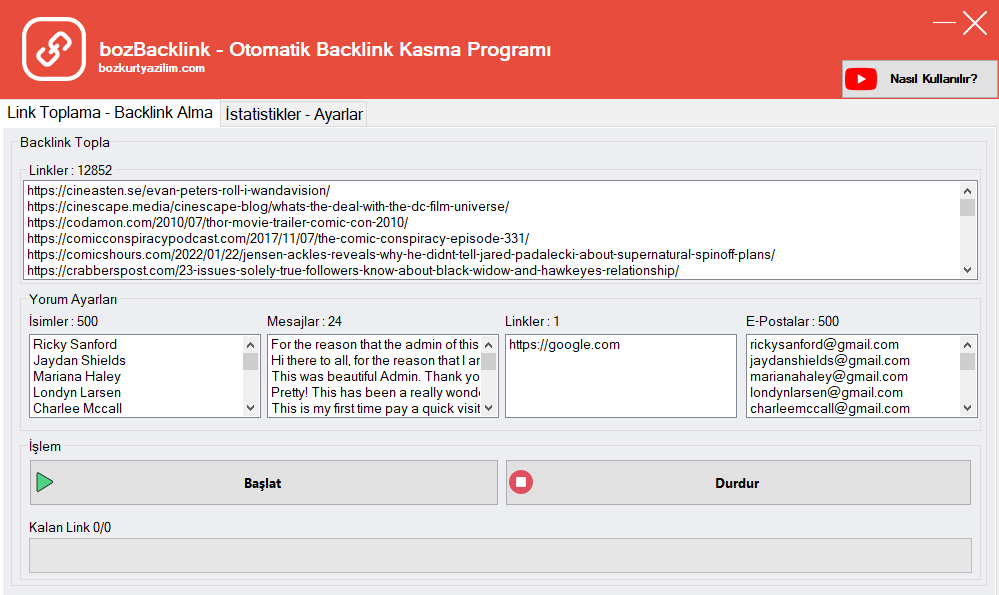Image resolution: width=999 pixels, height=595 pixels.
Task: Select the name Londyn Larsen
Action: click(x=76, y=392)
